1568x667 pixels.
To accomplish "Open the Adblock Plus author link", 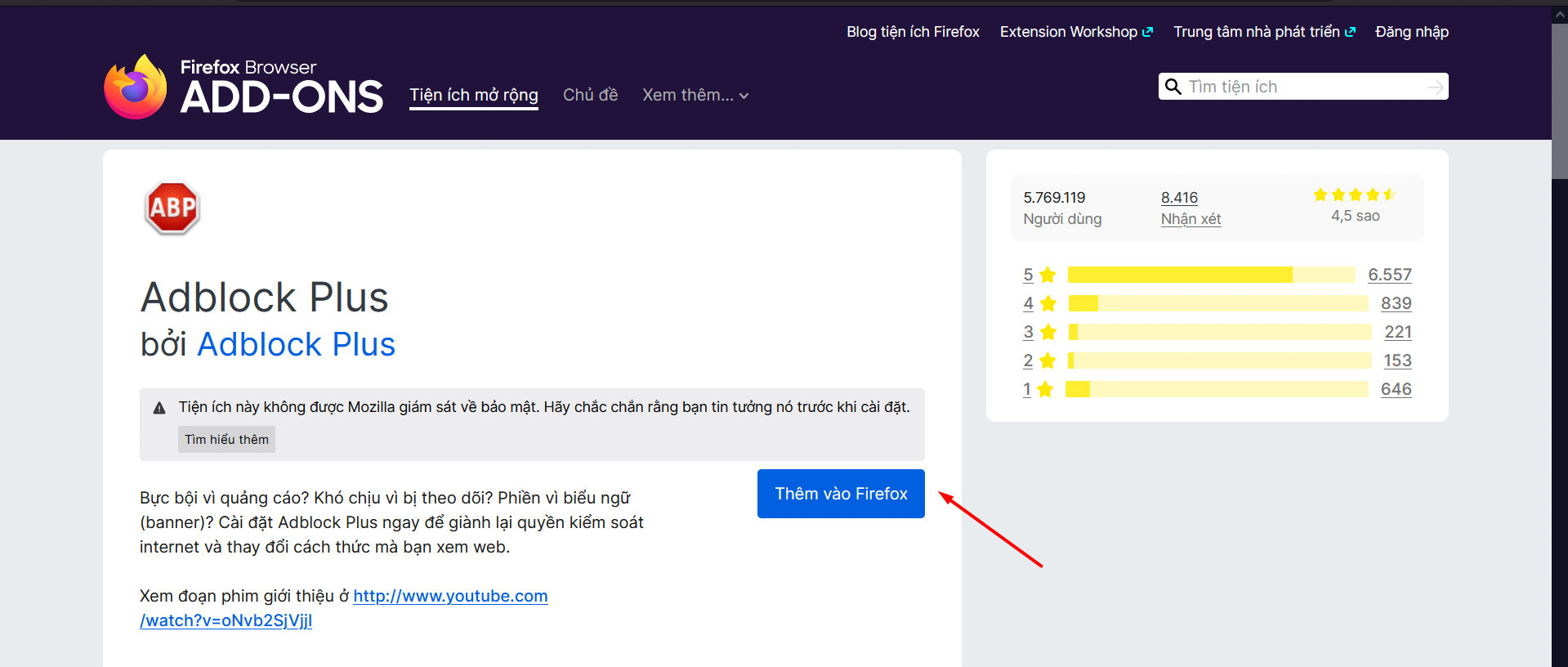I will (296, 344).
